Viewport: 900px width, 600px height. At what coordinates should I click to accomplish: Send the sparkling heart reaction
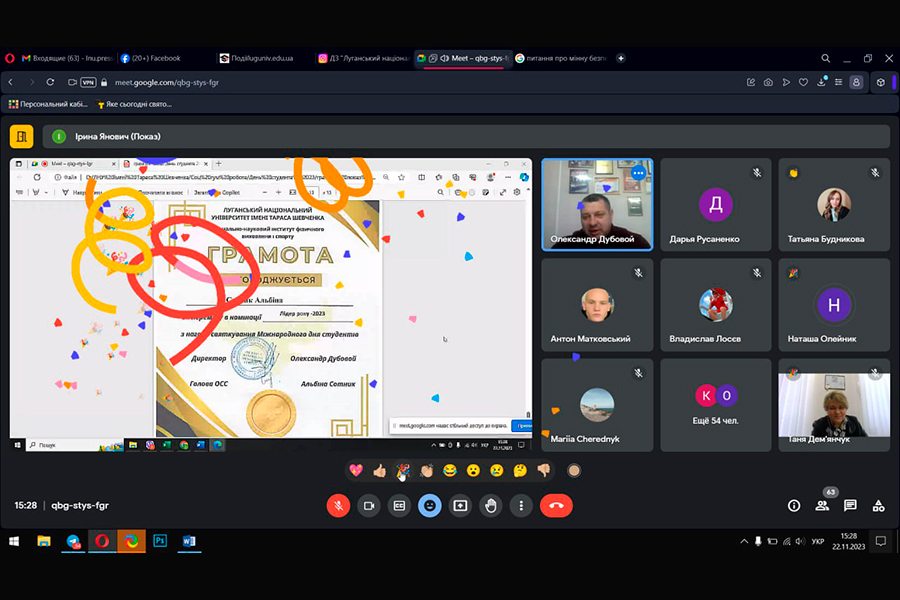coord(356,471)
